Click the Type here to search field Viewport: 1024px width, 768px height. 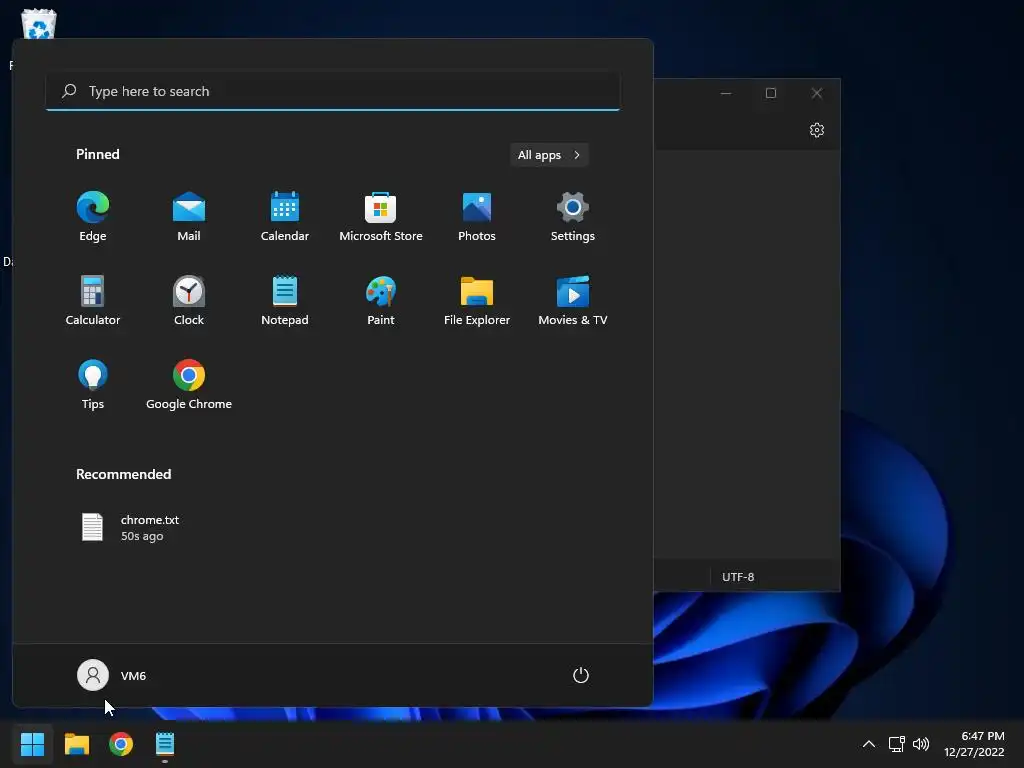[332, 91]
